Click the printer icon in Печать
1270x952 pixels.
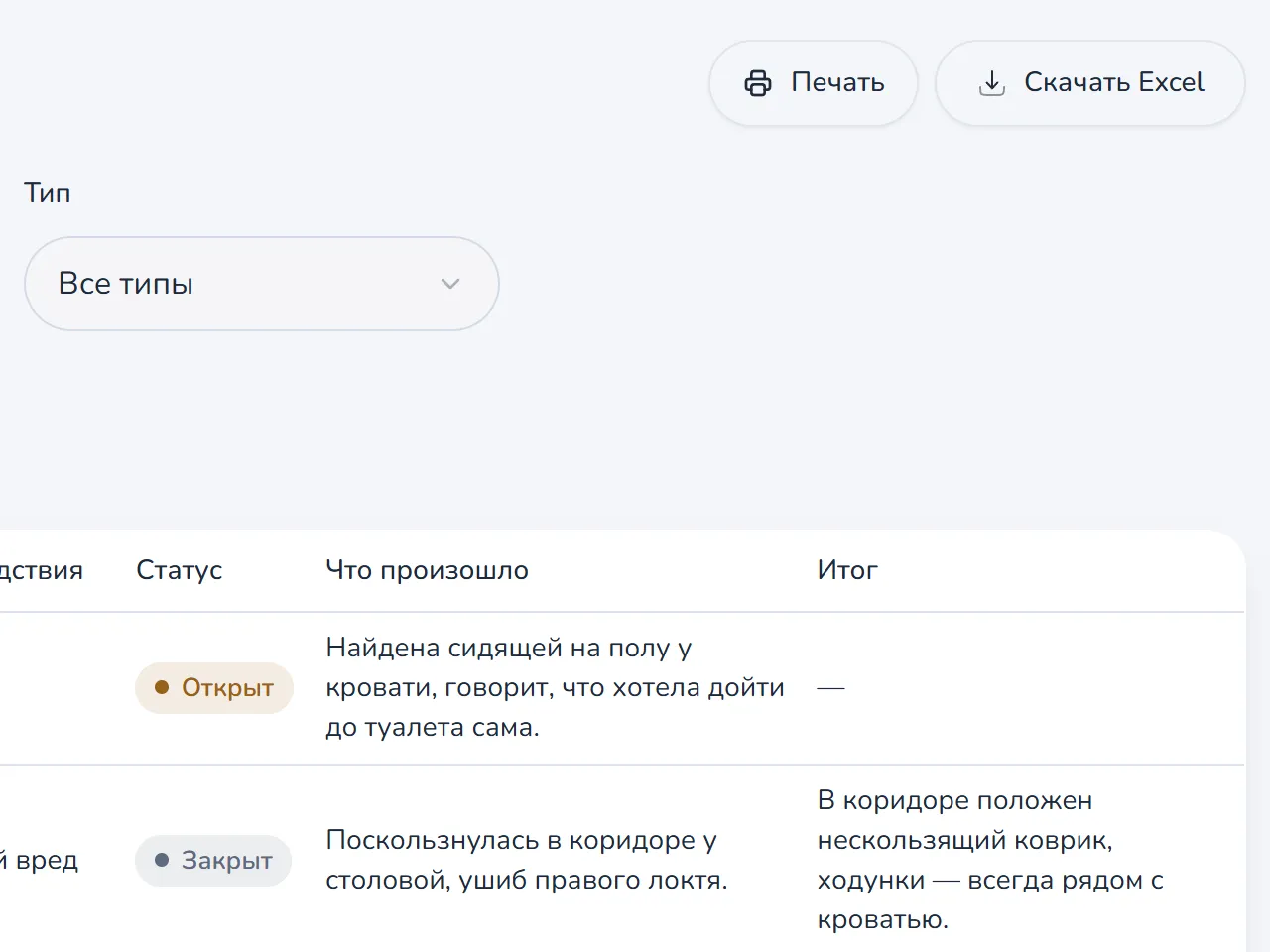[758, 83]
